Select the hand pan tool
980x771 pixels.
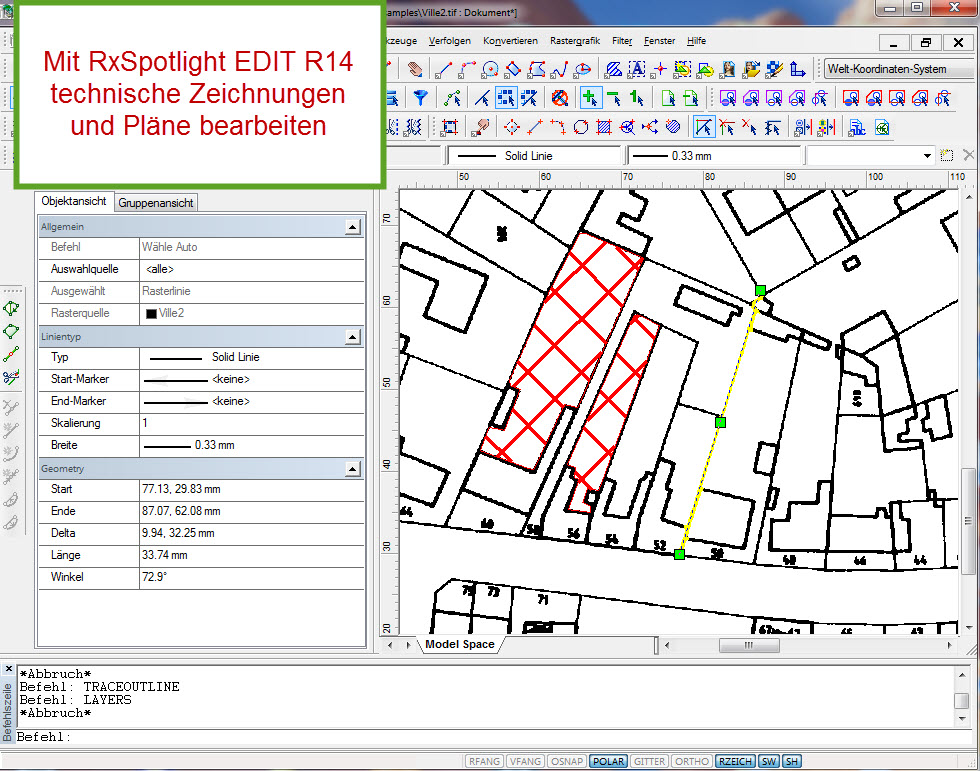[415, 68]
